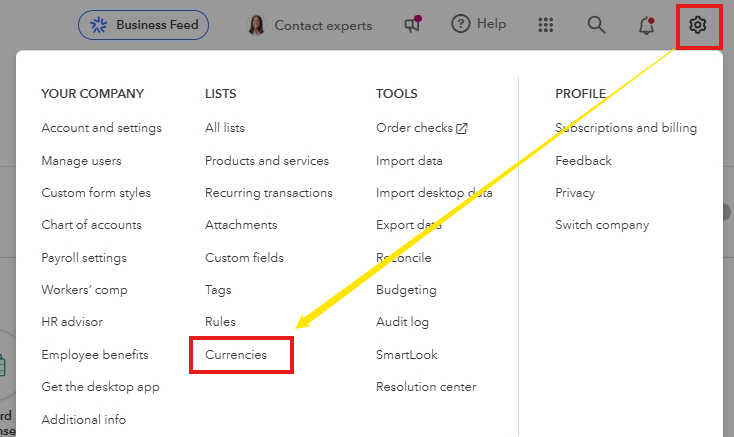The width and height of the screenshot is (734, 437).
Task: Open Subscriptions and billing
Action: [626, 128]
